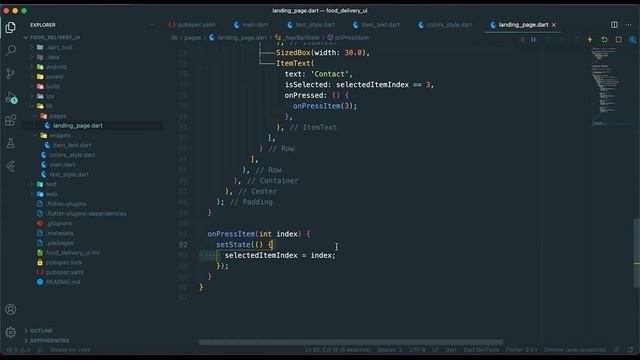Pause the debug session
This screenshot has width=640, height=360.
point(533,40)
